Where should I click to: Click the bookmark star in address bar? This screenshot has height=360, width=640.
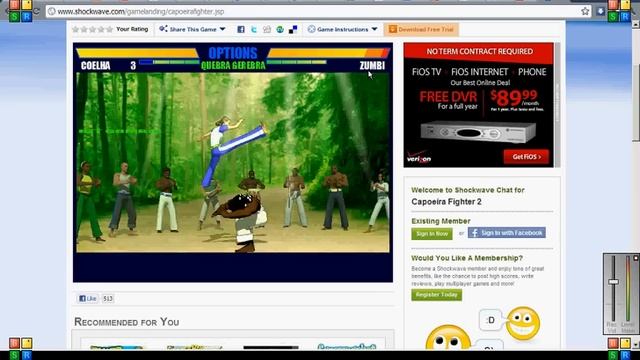tap(585, 11)
